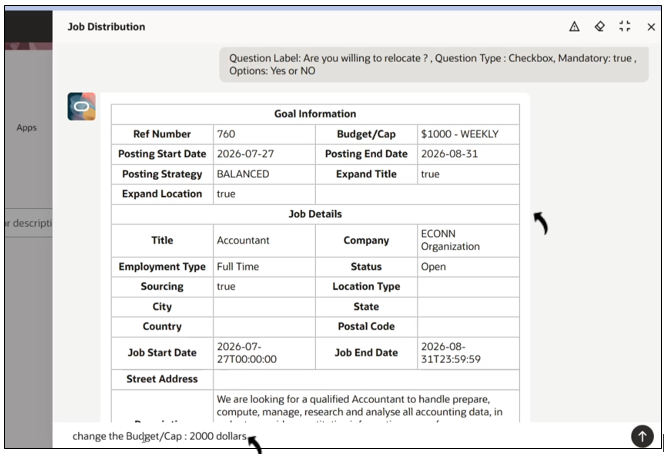Click the Budget/Cap value $1000 - WEEKLY
Screen dimensions: 666x454
point(460,134)
